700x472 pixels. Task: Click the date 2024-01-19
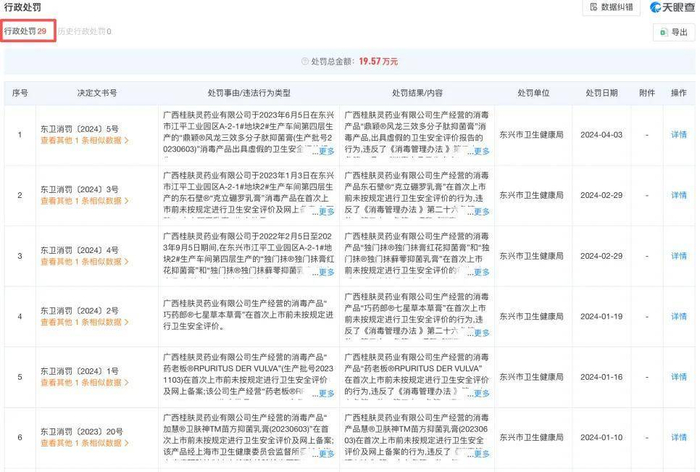click(601, 317)
